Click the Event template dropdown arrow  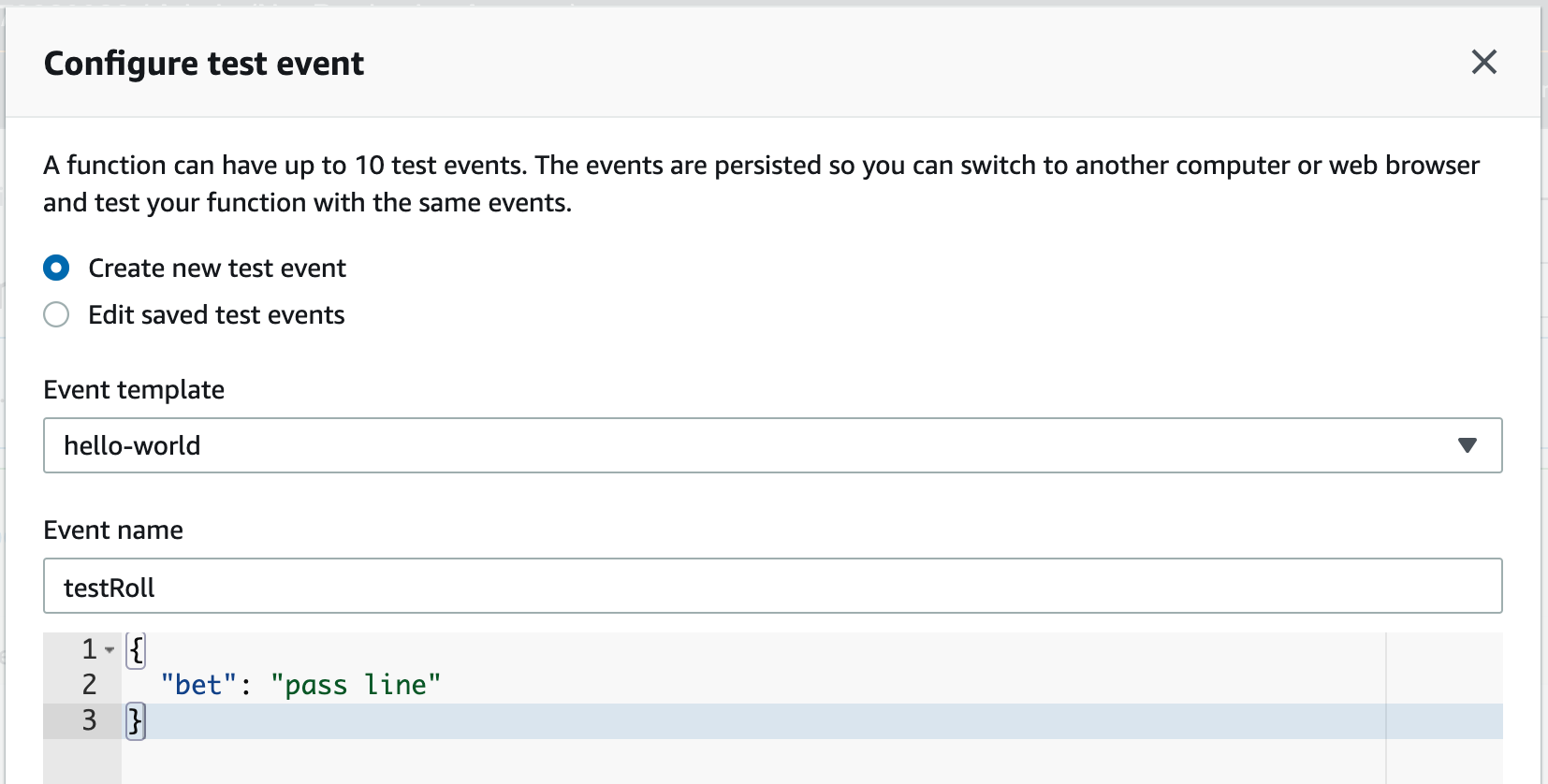(x=1467, y=445)
